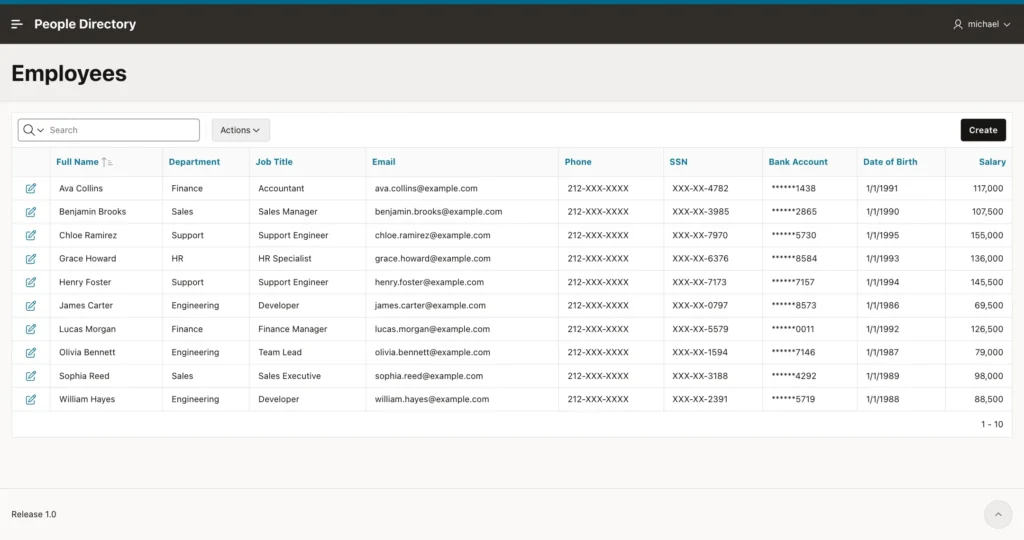Edit the Ava Collins row
Image resolution: width=1024 pixels, height=540 pixels.
[31, 189]
